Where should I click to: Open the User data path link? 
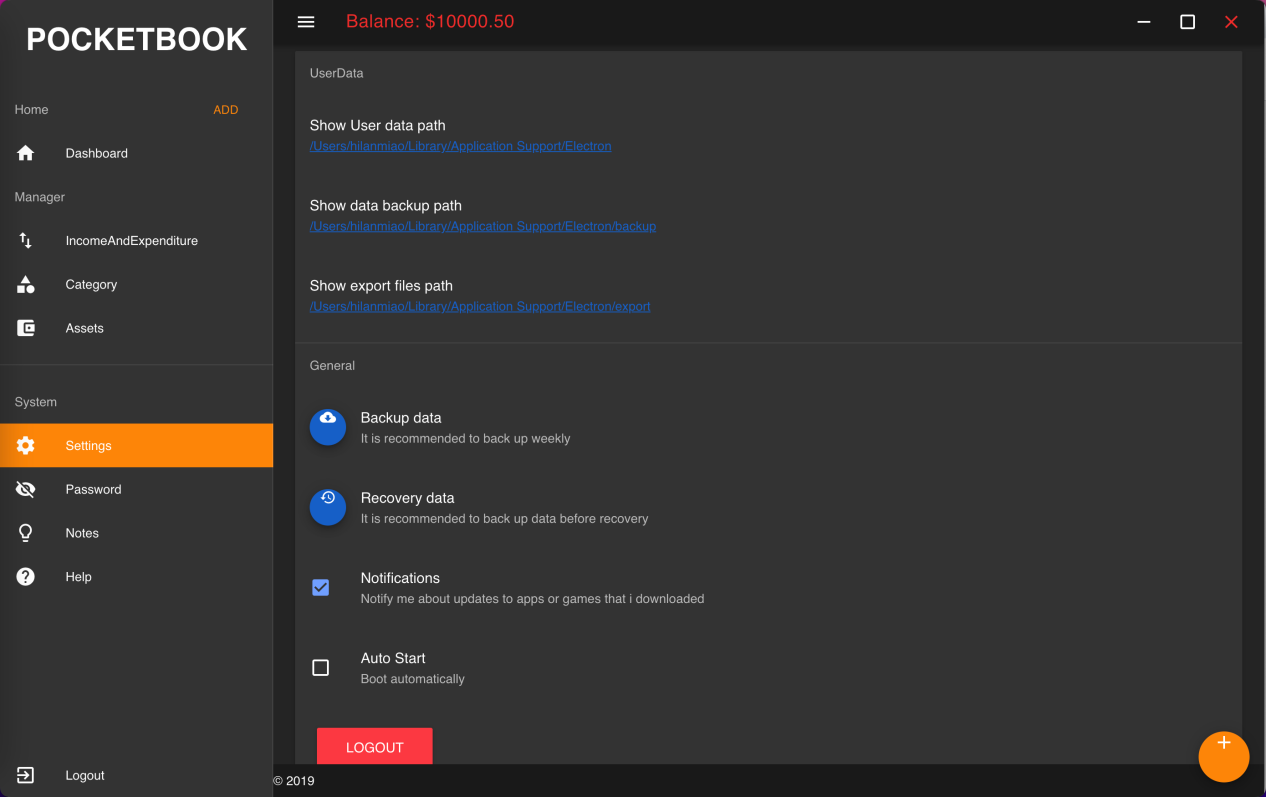coord(460,146)
